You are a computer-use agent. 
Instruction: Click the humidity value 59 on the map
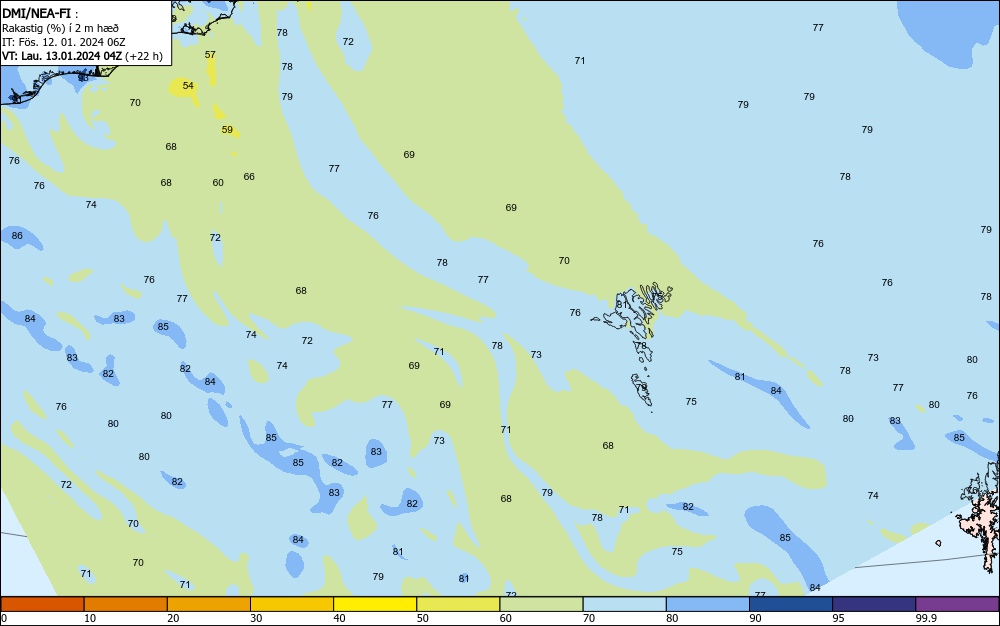[x=228, y=130]
